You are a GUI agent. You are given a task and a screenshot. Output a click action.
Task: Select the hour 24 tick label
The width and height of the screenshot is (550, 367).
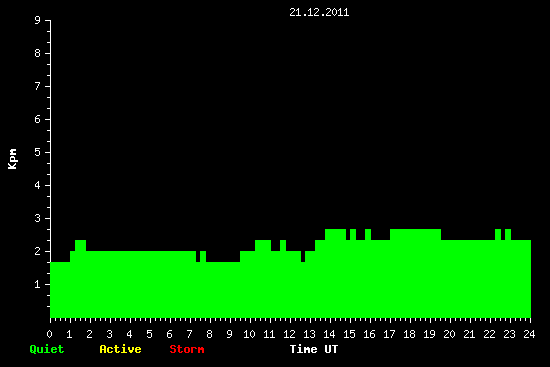pyautogui.click(x=529, y=334)
